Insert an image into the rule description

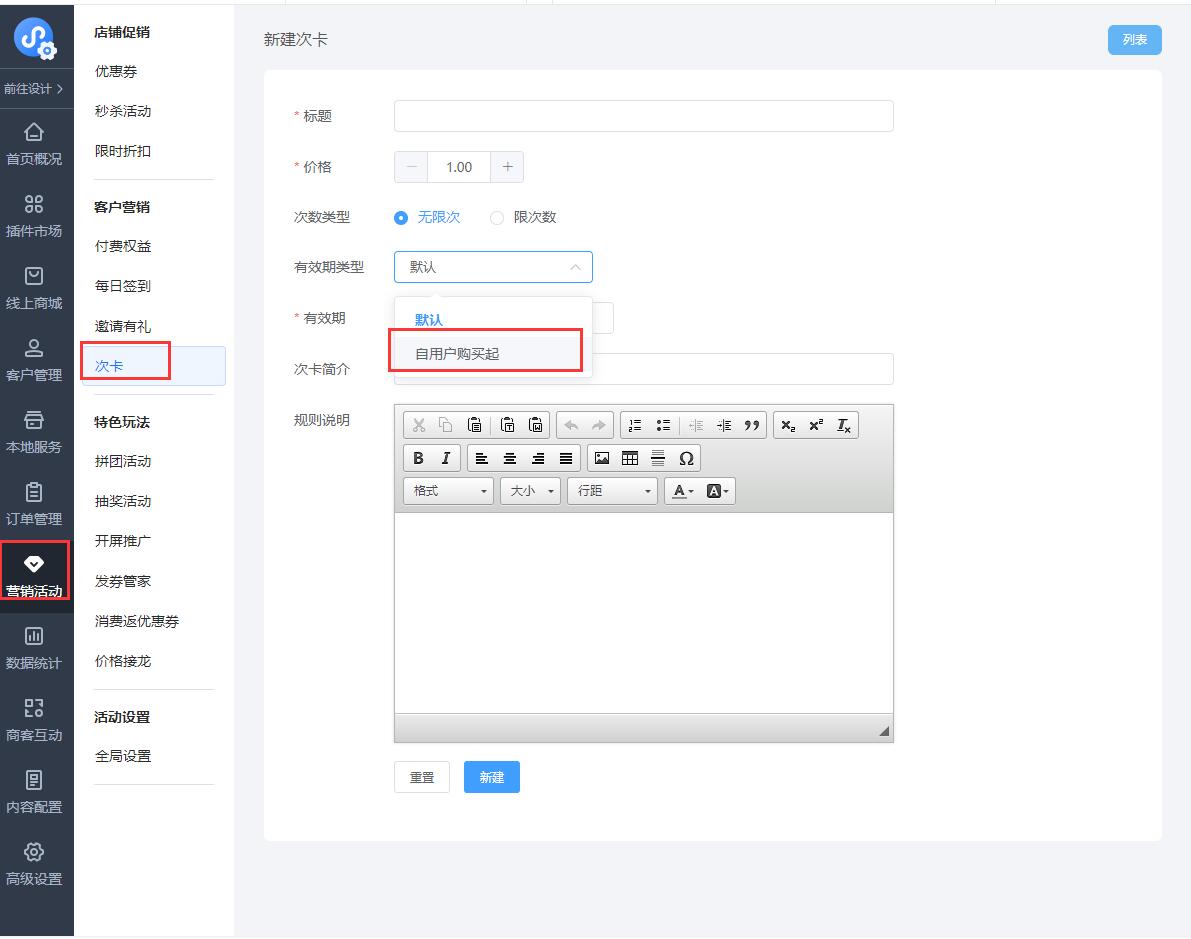tap(602, 458)
